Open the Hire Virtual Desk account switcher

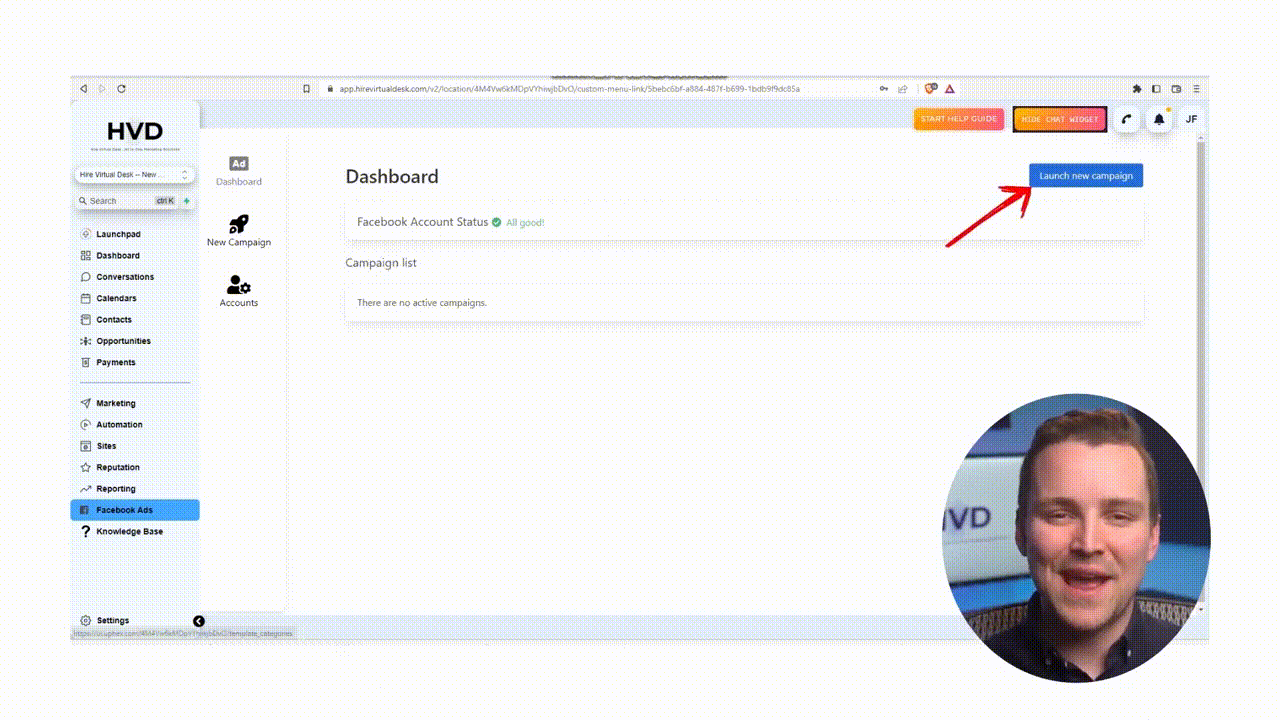[134, 175]
